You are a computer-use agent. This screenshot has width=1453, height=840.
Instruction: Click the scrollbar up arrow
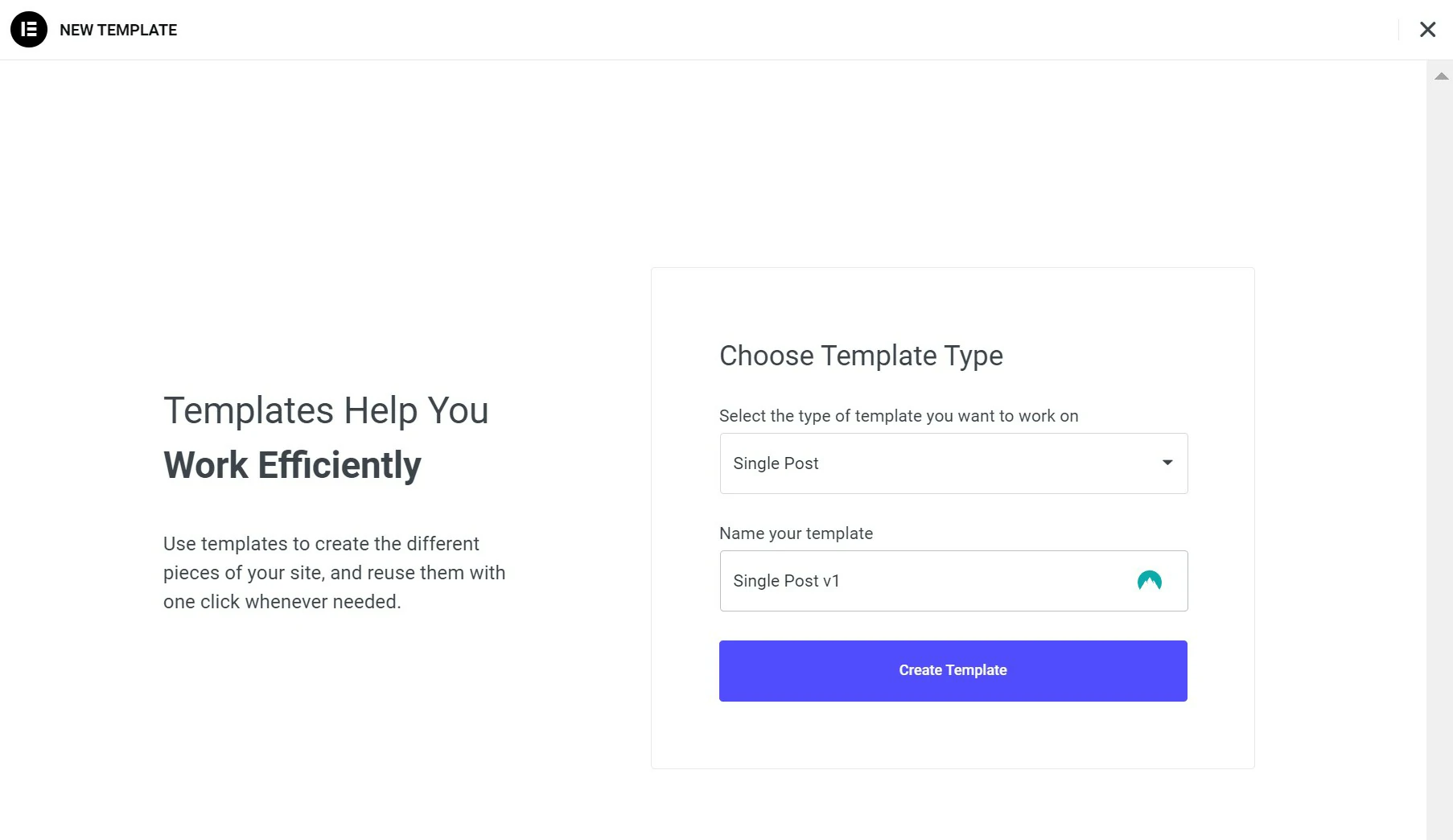coord(1441,76)
